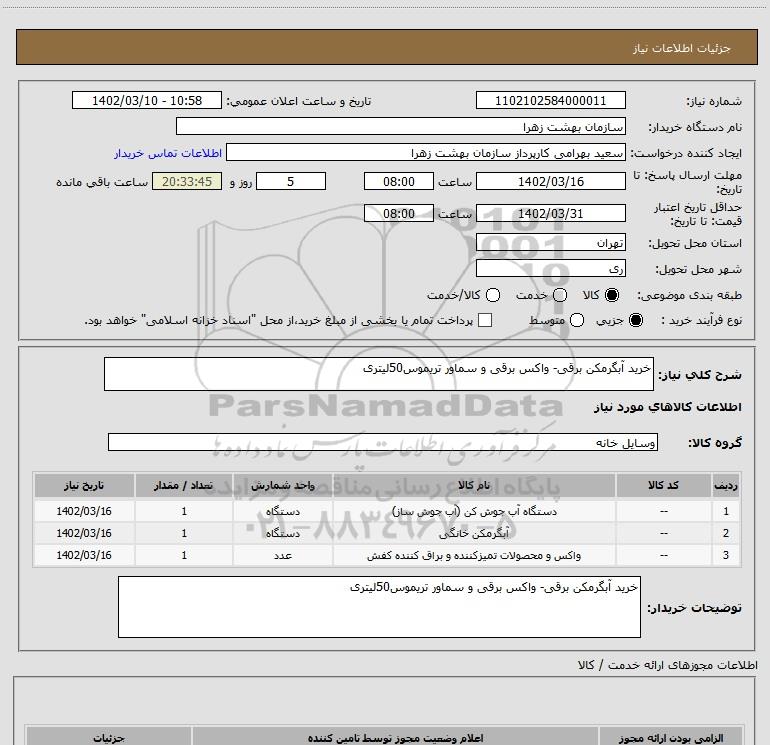Click the response deadline time 08:00 field
Image resolution: width=770 pixels, height=745 pixels.
tap(399, 181)
